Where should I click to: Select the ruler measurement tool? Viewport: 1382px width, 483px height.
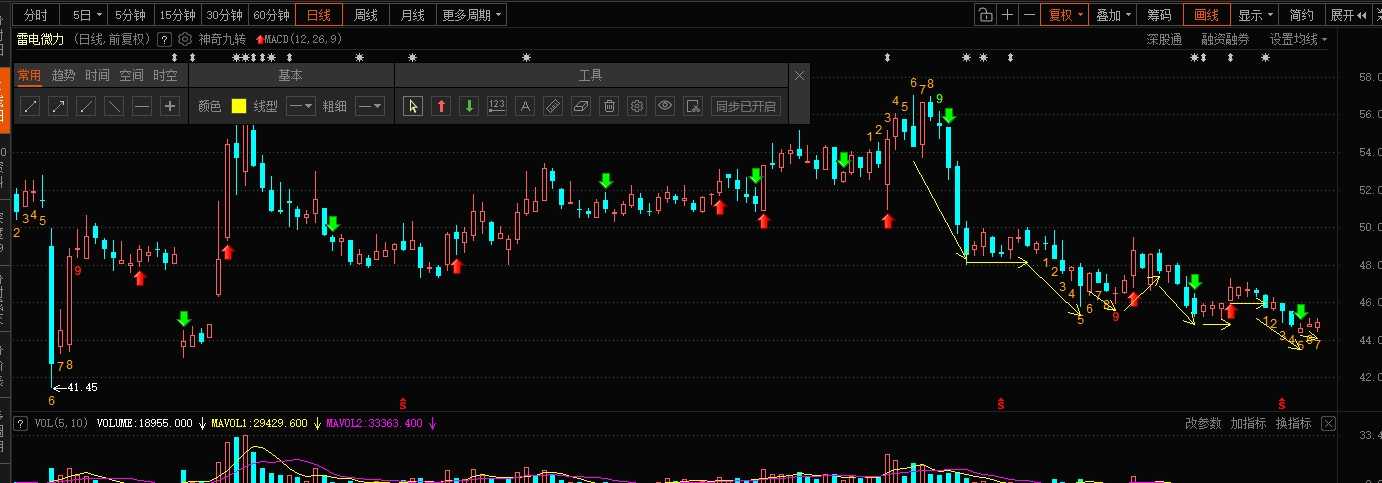coord(552,106)
